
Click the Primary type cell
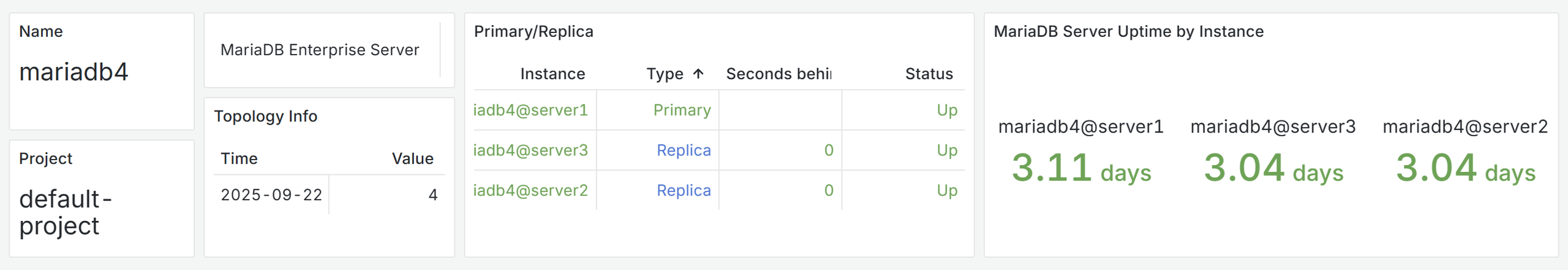click(682, 110)
